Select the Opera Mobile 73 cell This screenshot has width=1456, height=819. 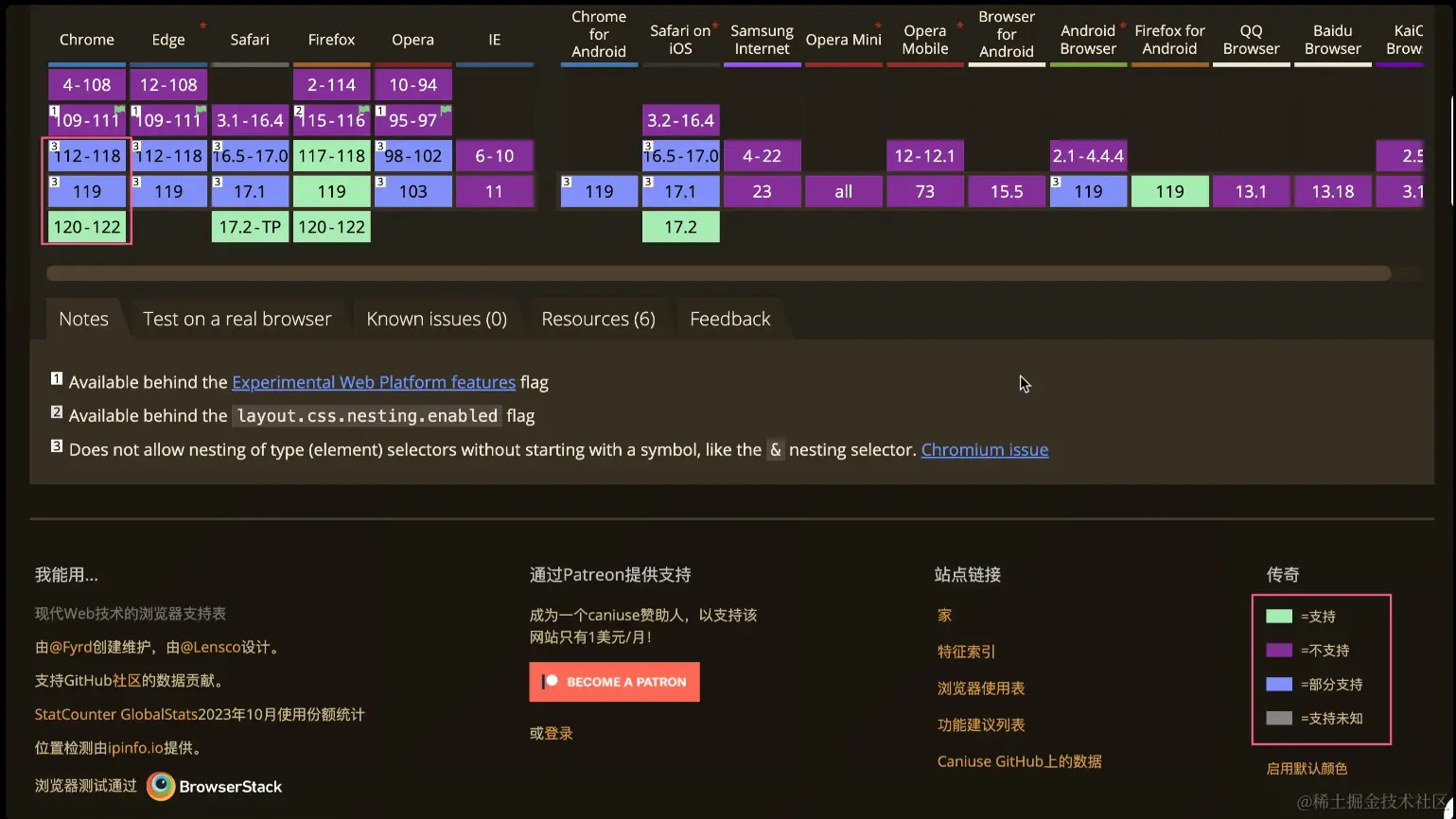coord(925,191)
